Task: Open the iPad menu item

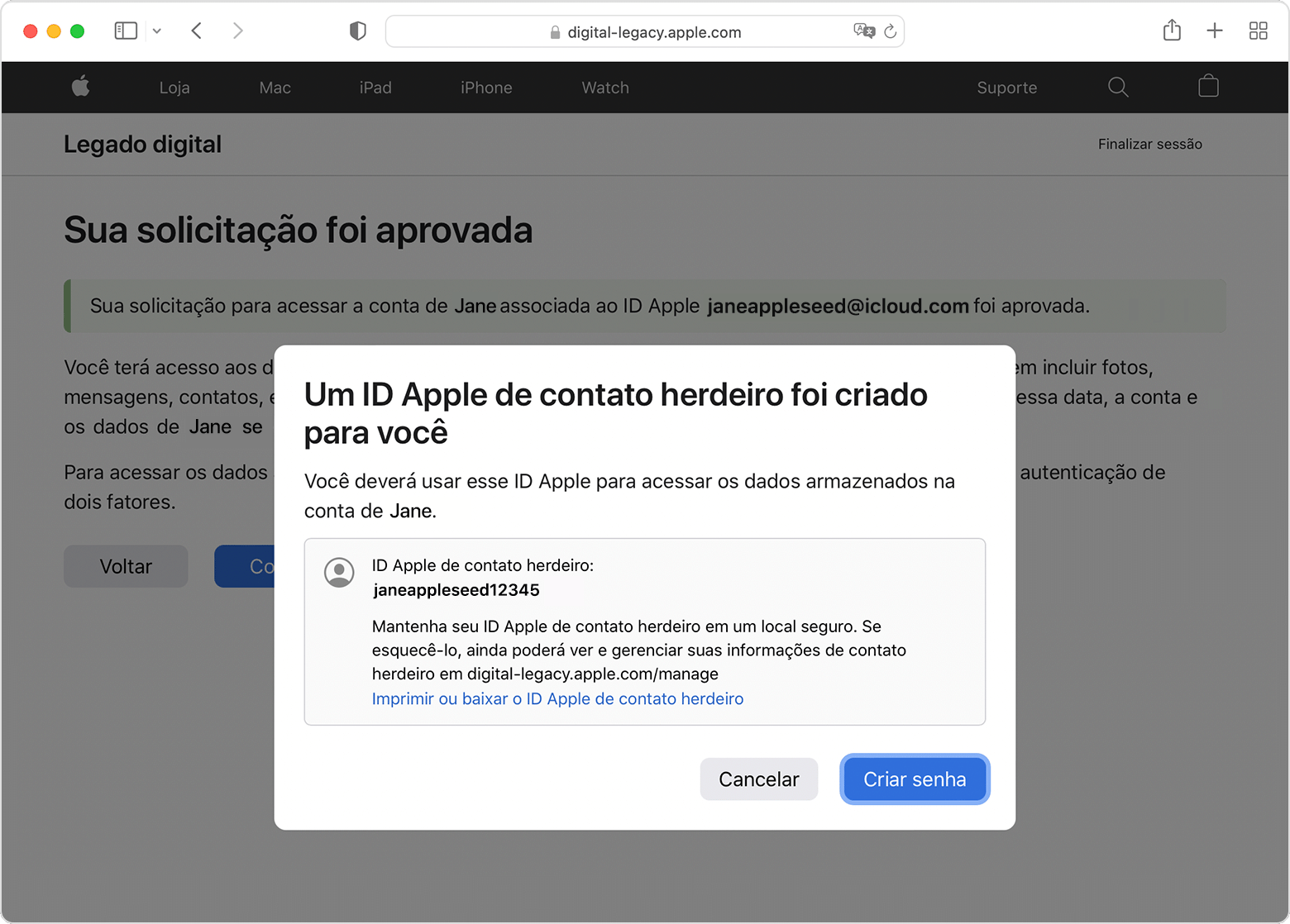Action: coord(375,88)
